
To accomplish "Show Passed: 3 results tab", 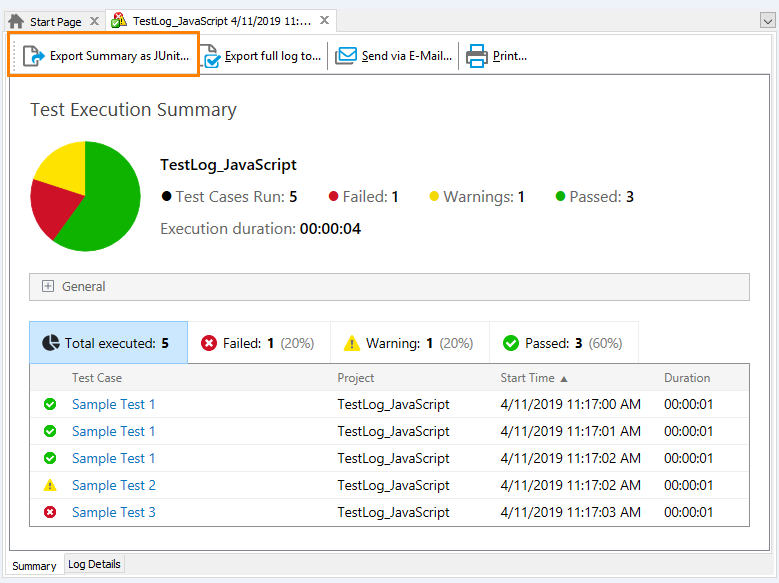I will tap(563, 343).
